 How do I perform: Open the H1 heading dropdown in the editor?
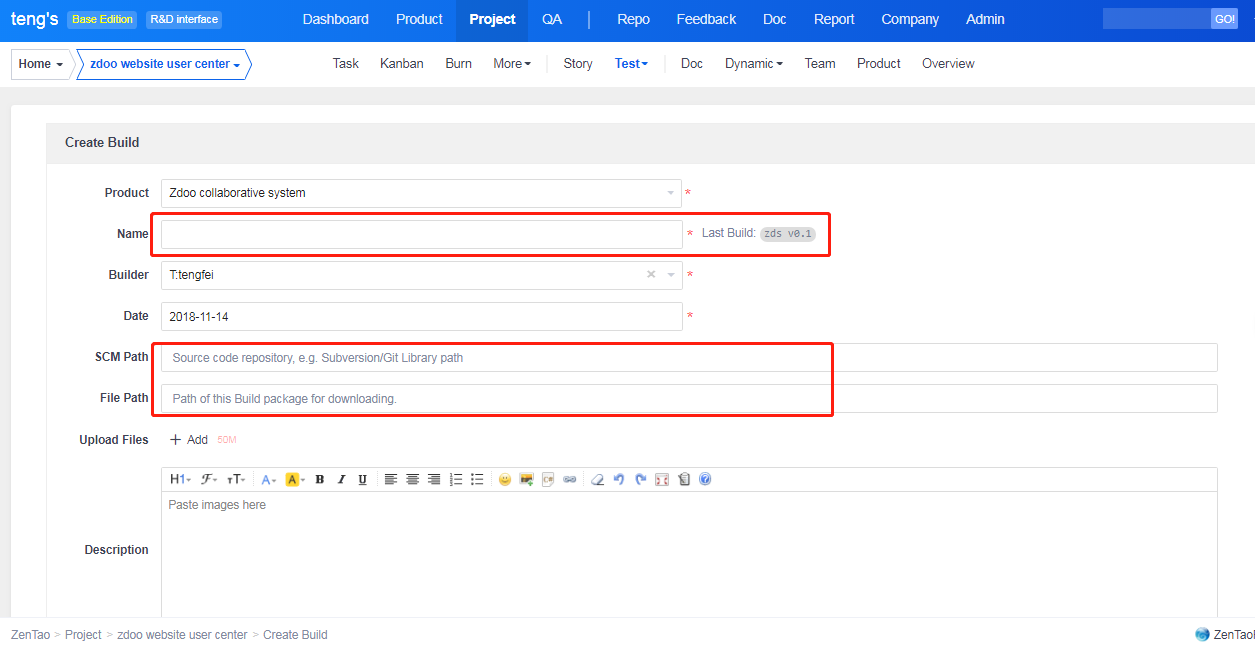click(x=180, y=480)
